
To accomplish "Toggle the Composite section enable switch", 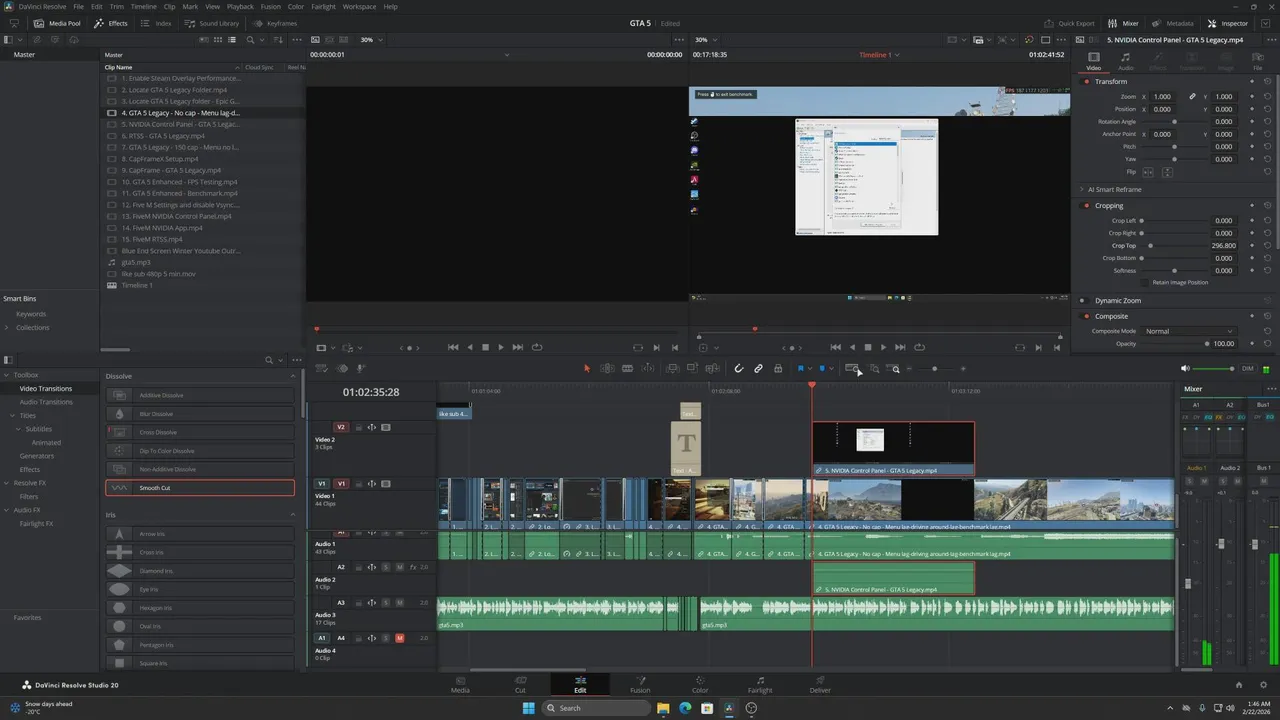I will (x=1087, y=316).
